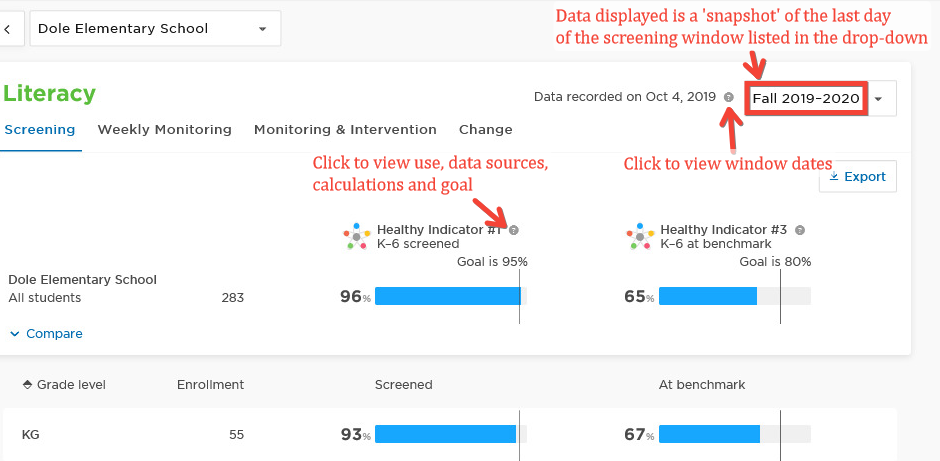Image resolution: width=940 pixels, height=461 pixels.
Task: Expand the Compare section
Action: [x=46, y=334]
